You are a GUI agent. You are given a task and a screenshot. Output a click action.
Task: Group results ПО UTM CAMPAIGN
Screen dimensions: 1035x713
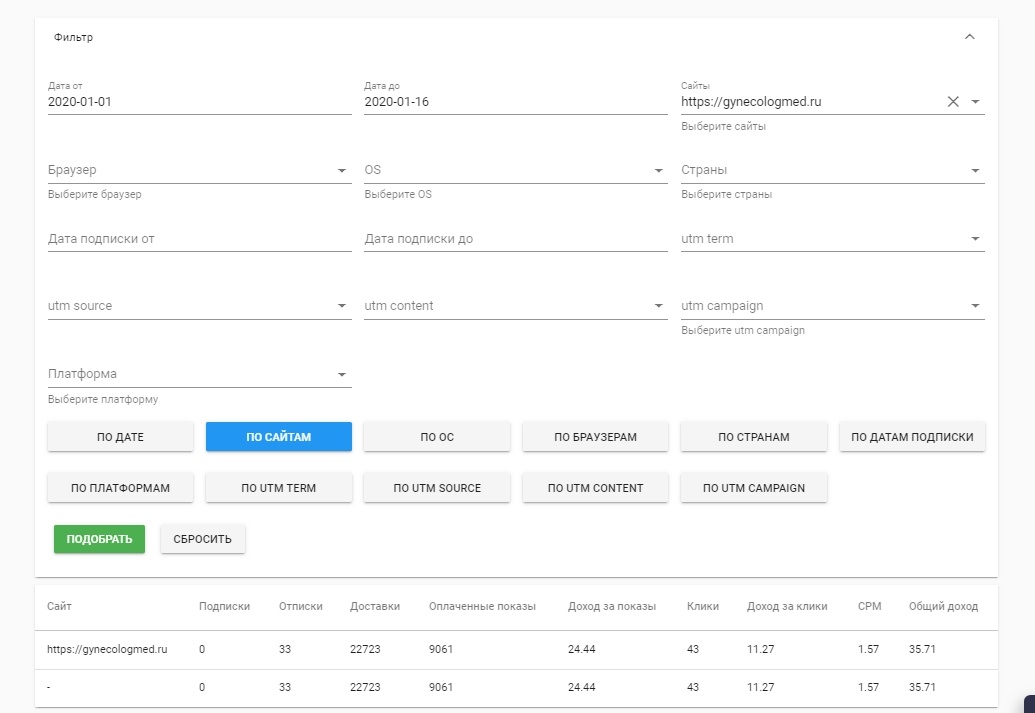754,488
